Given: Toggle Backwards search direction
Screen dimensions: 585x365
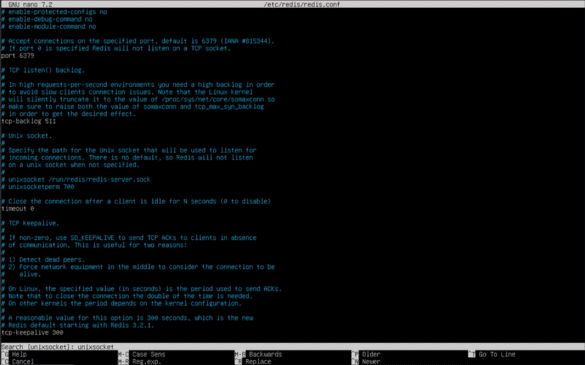Looking at the screenshot, I should tap(259, 354).
